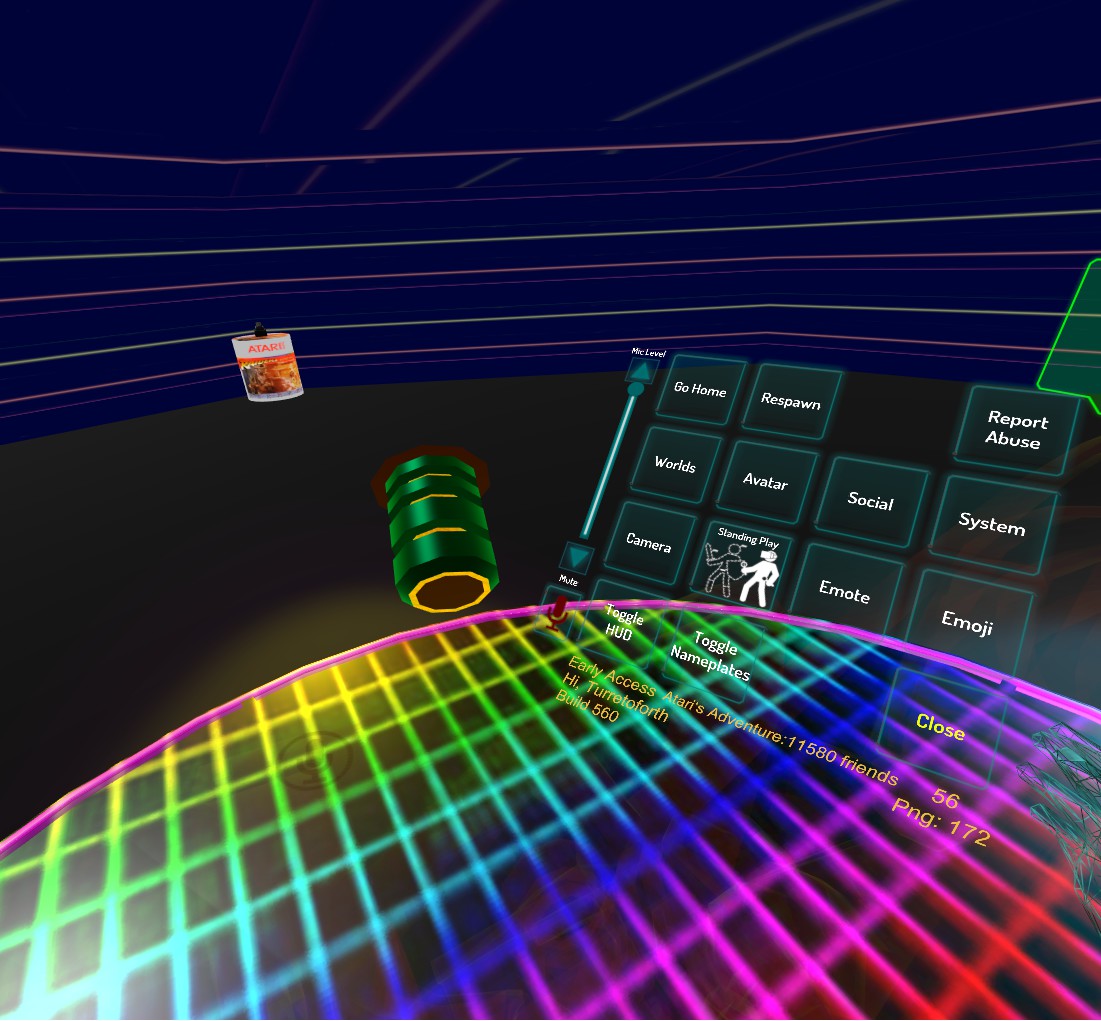This screenshot has height=1021, width=1101.
Task: Click the "Png: 172" readout
Action: point(941,822)
